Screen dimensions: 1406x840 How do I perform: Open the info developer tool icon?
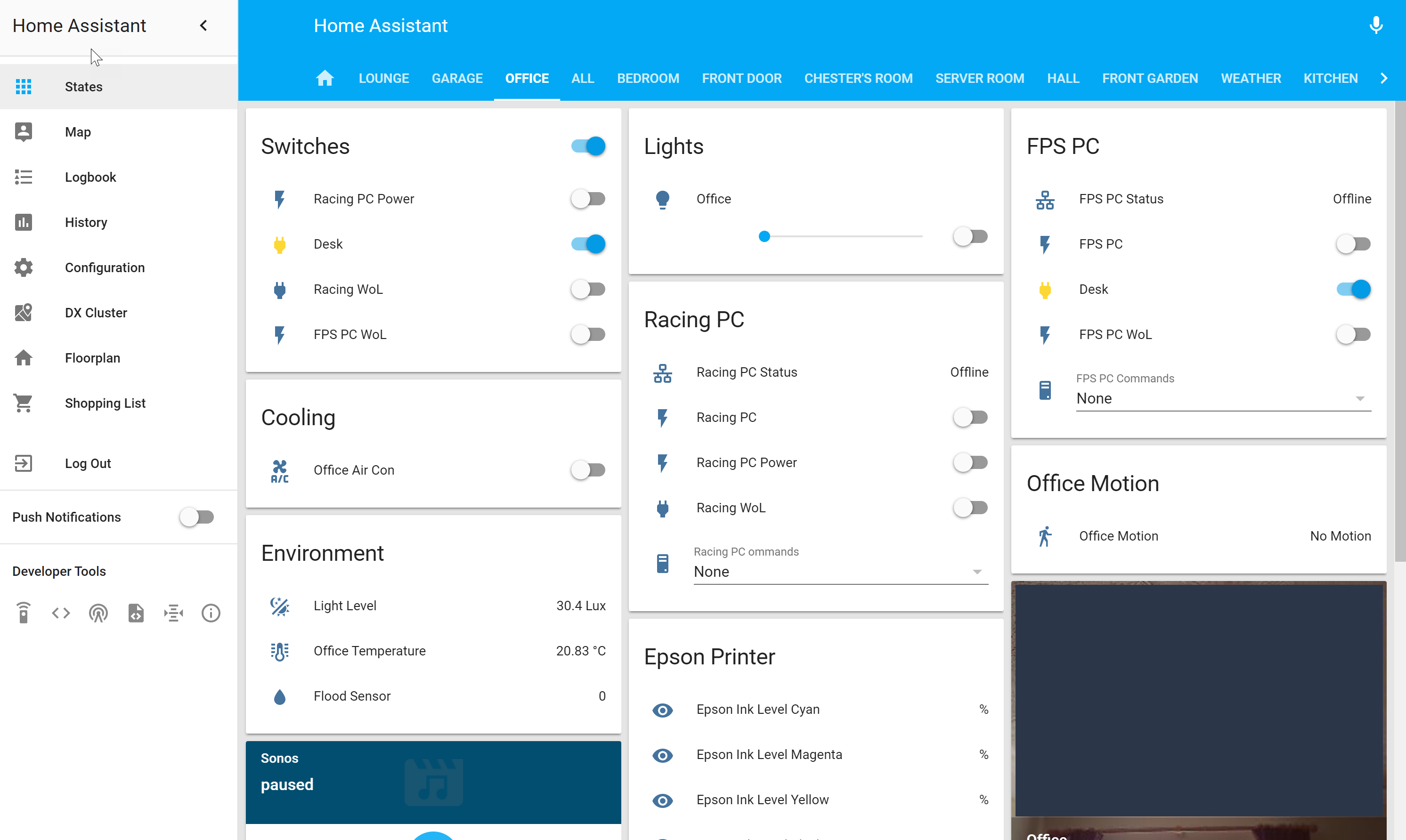pyautogui.click(x=211, y=613)
